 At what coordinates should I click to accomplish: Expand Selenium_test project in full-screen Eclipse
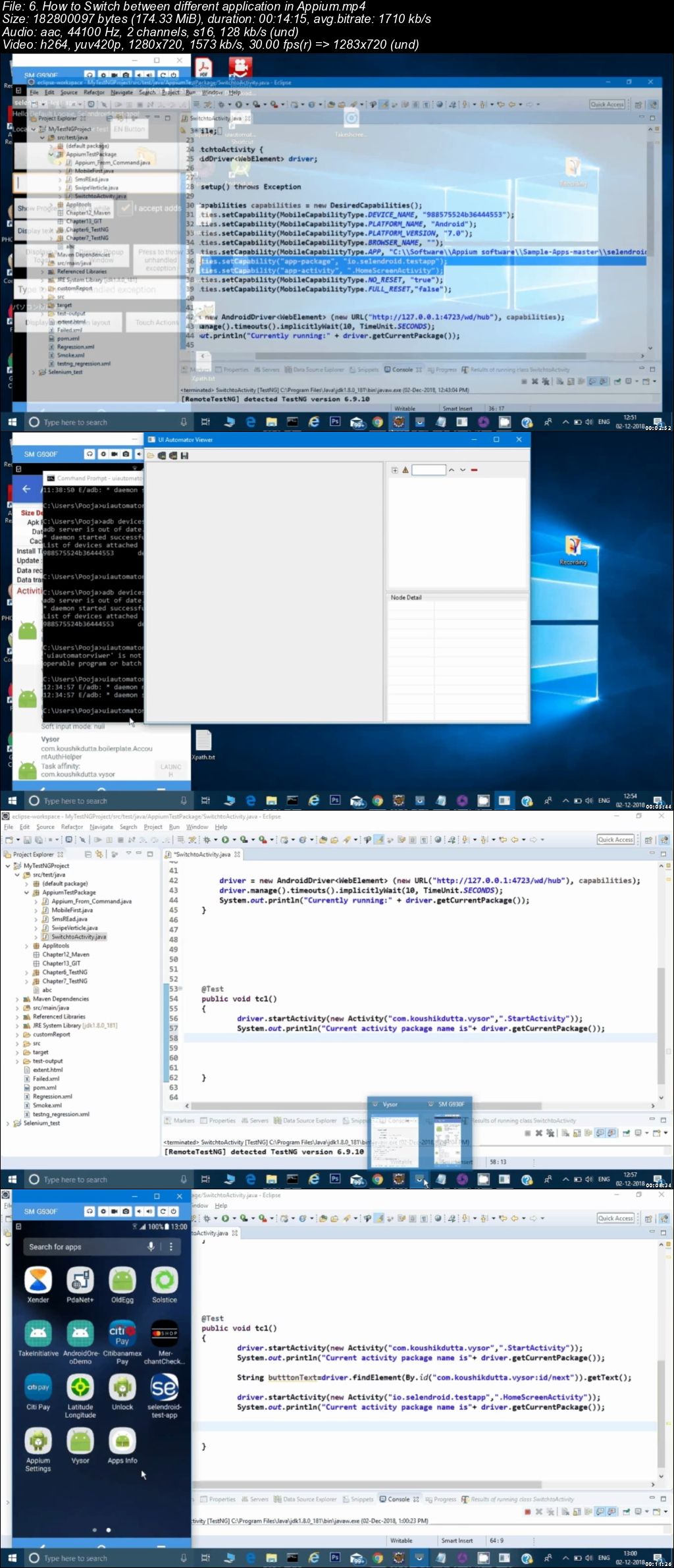(x=8, y=1123)
